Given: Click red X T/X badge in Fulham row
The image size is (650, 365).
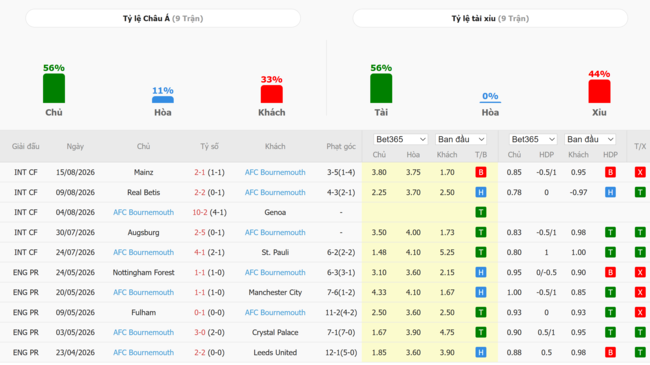Looking at the screenshot, I should click(640, 312).
